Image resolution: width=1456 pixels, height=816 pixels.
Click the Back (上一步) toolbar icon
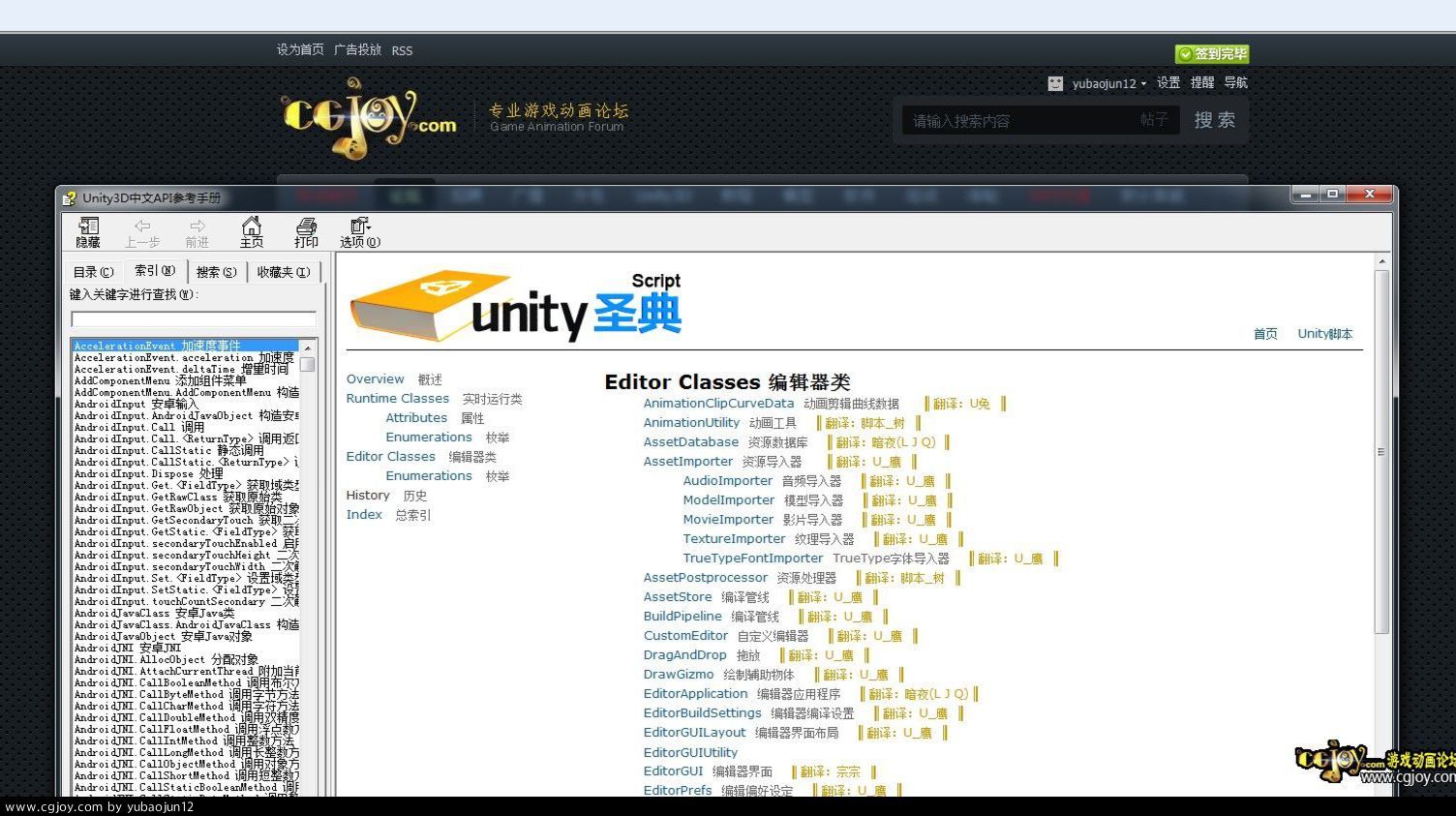(142, 232)
